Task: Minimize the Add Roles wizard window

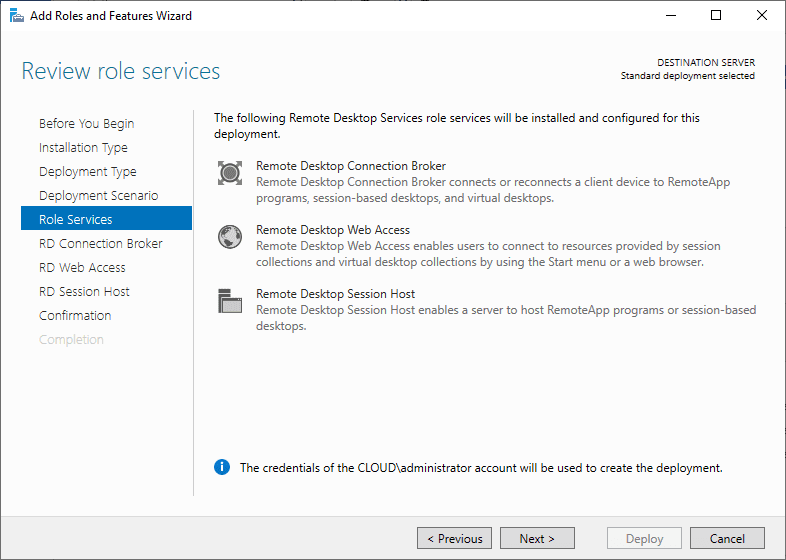Action: coord(670,16)
